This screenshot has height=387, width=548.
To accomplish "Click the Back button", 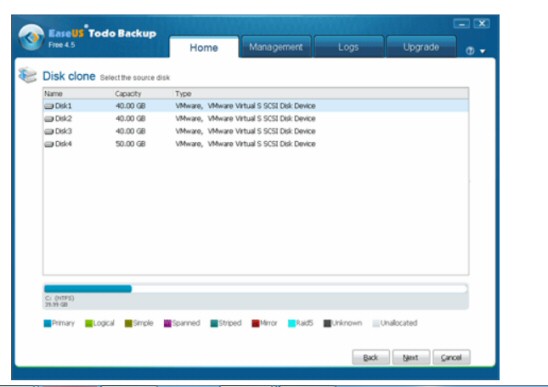I will click(x=371, y=357).
